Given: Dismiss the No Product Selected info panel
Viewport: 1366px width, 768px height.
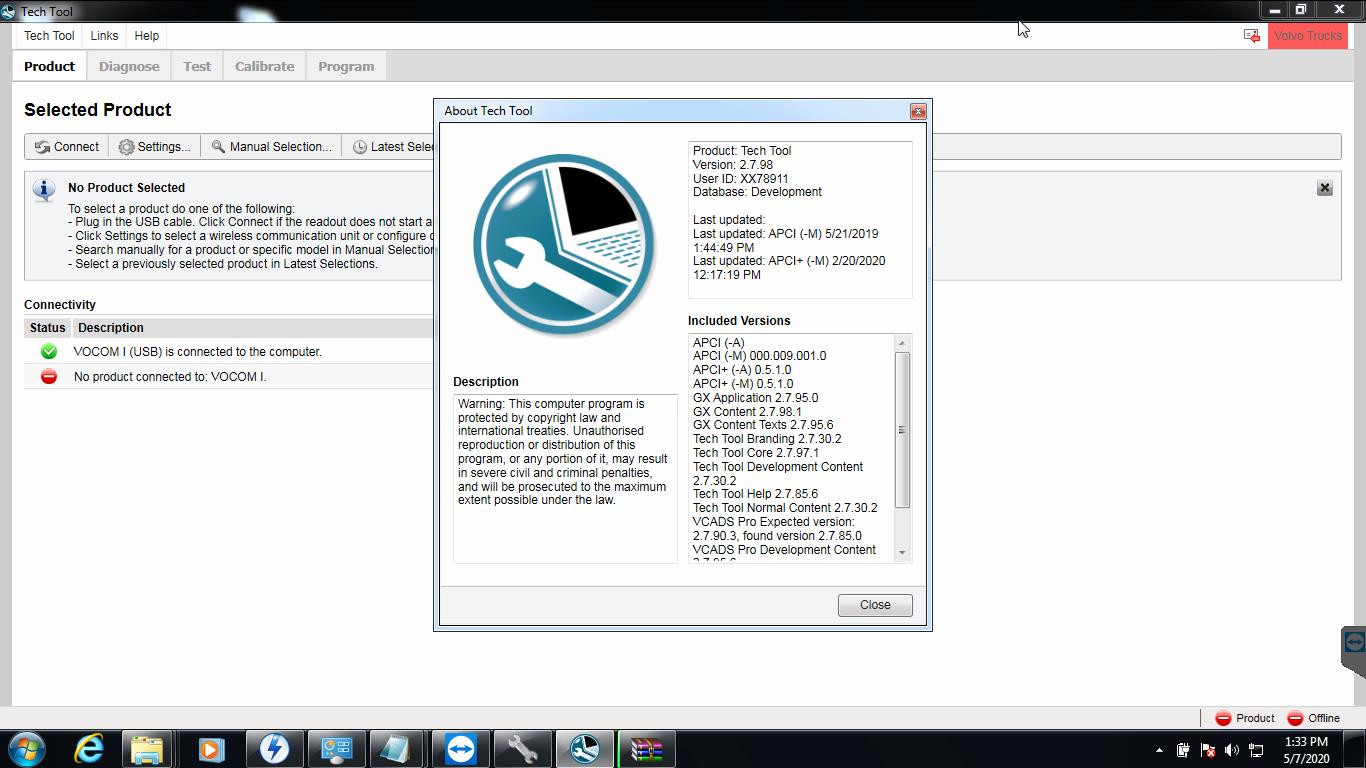Looking at the screenshot, I should pos(1325,188).
